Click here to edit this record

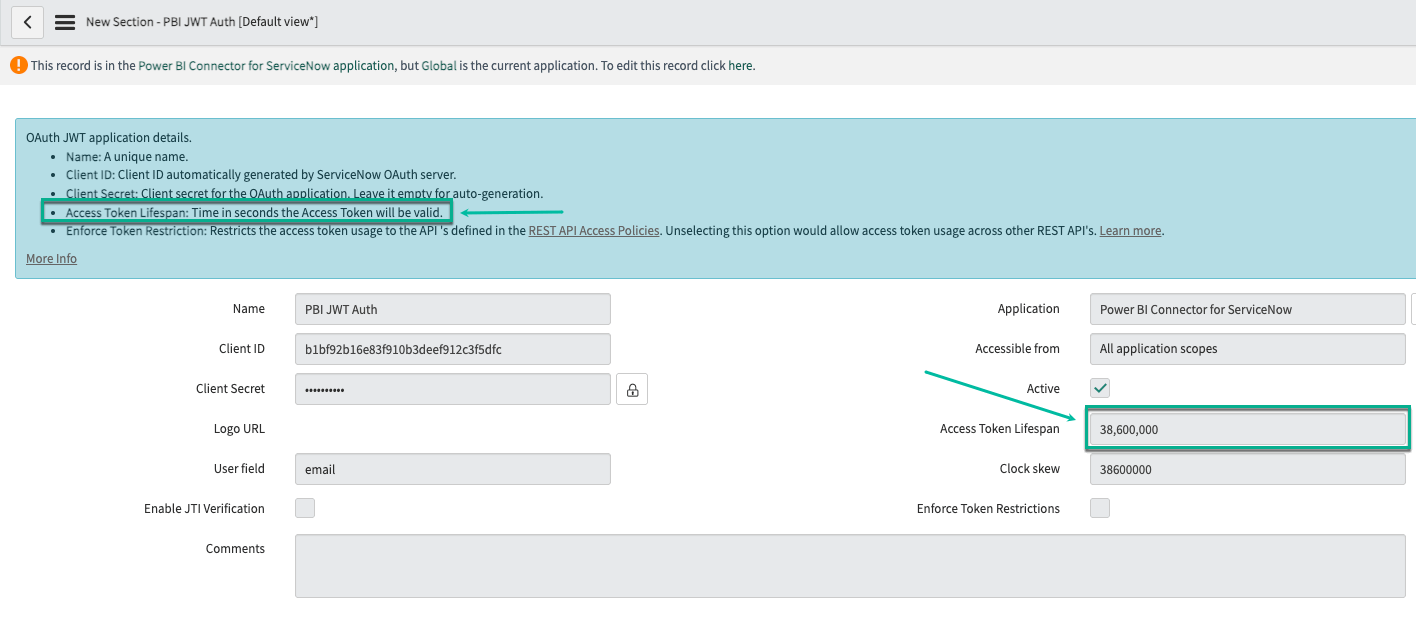[740, 65]
